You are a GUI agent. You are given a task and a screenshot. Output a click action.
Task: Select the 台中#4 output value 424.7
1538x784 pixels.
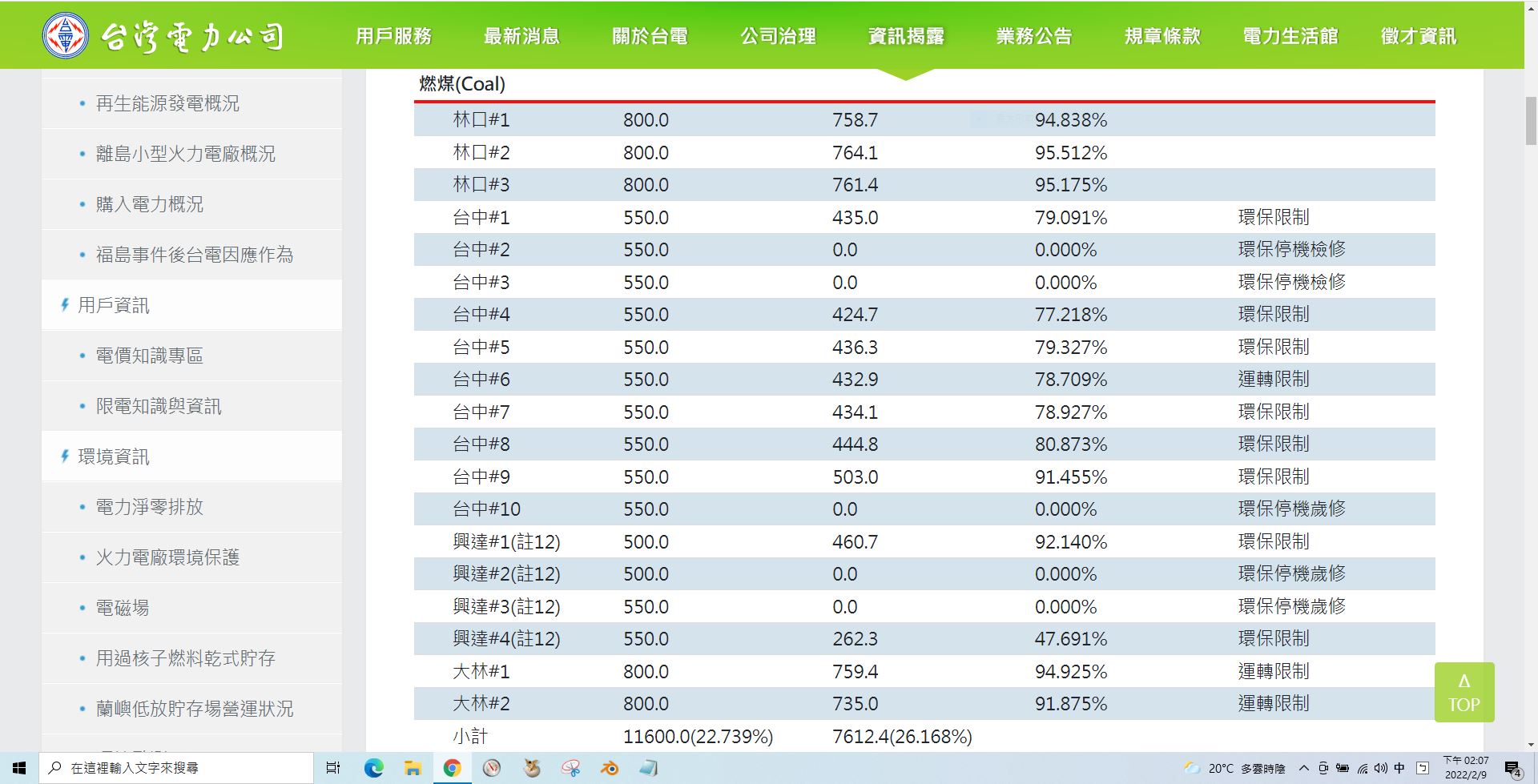(x=855, y=315)
